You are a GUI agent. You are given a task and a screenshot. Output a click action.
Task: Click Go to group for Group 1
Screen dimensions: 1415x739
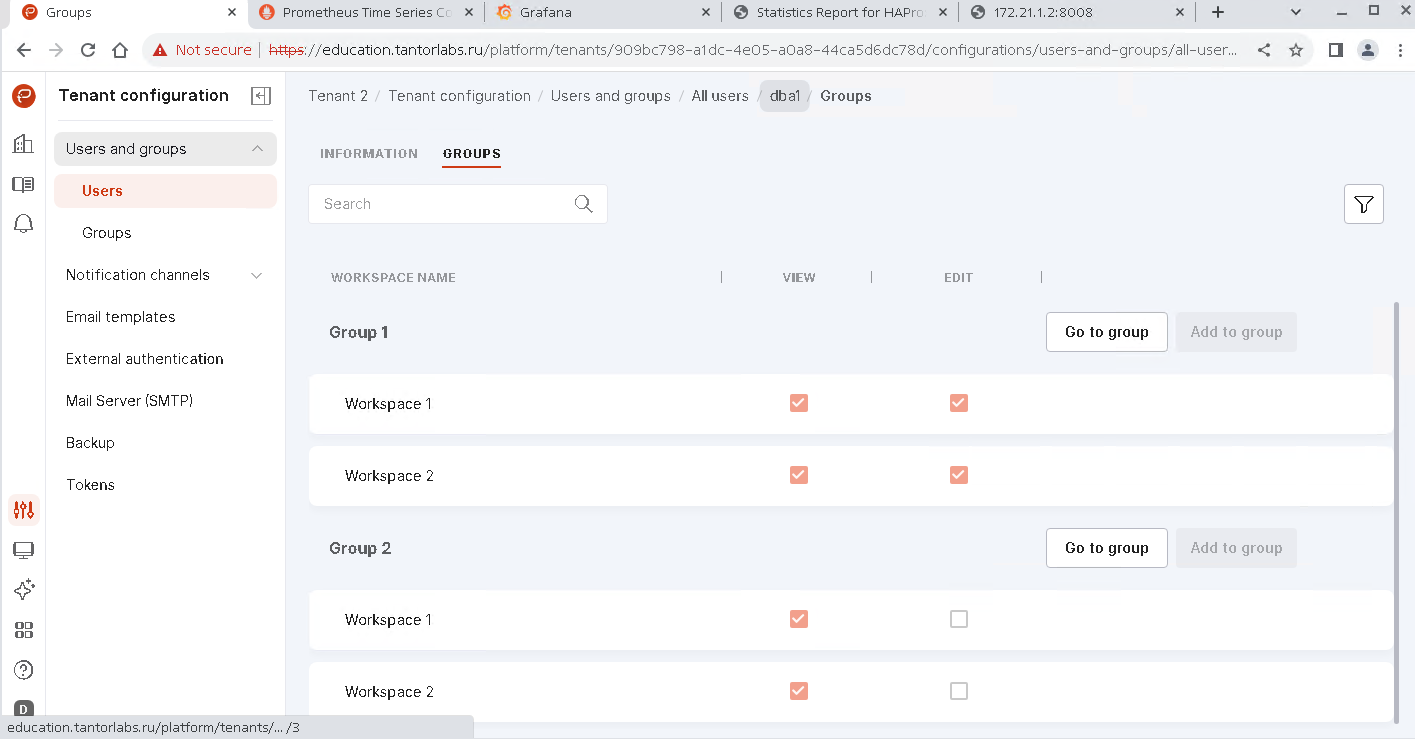point(1106,332)
